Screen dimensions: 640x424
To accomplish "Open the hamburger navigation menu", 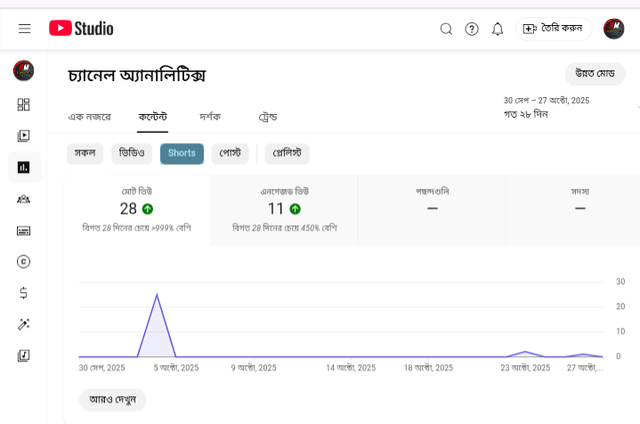I will [x=25, y=29].
